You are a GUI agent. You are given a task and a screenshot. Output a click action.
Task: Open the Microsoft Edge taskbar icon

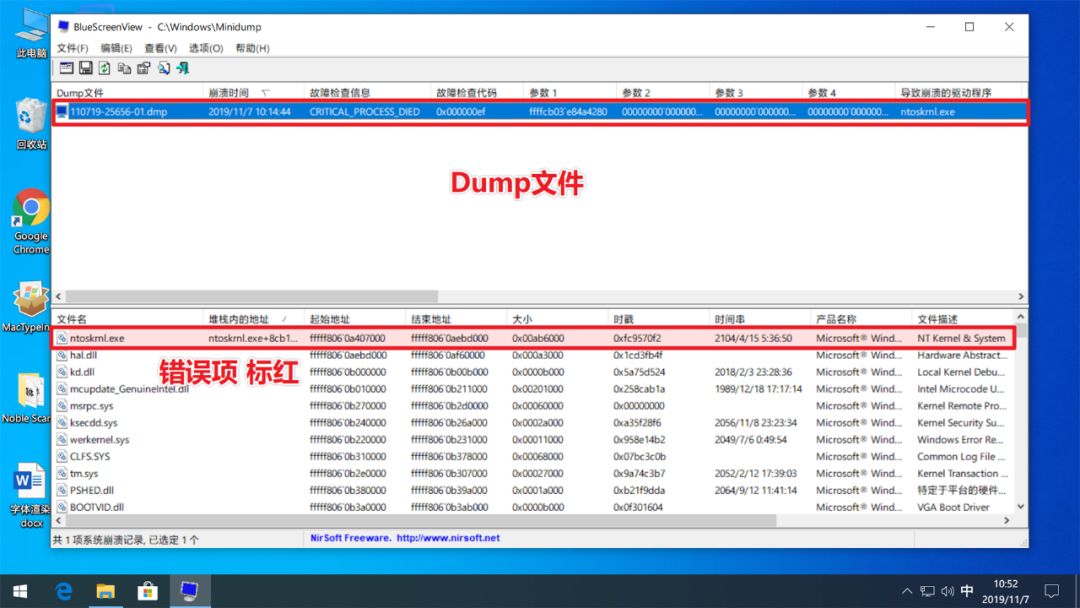pos(65,591)
